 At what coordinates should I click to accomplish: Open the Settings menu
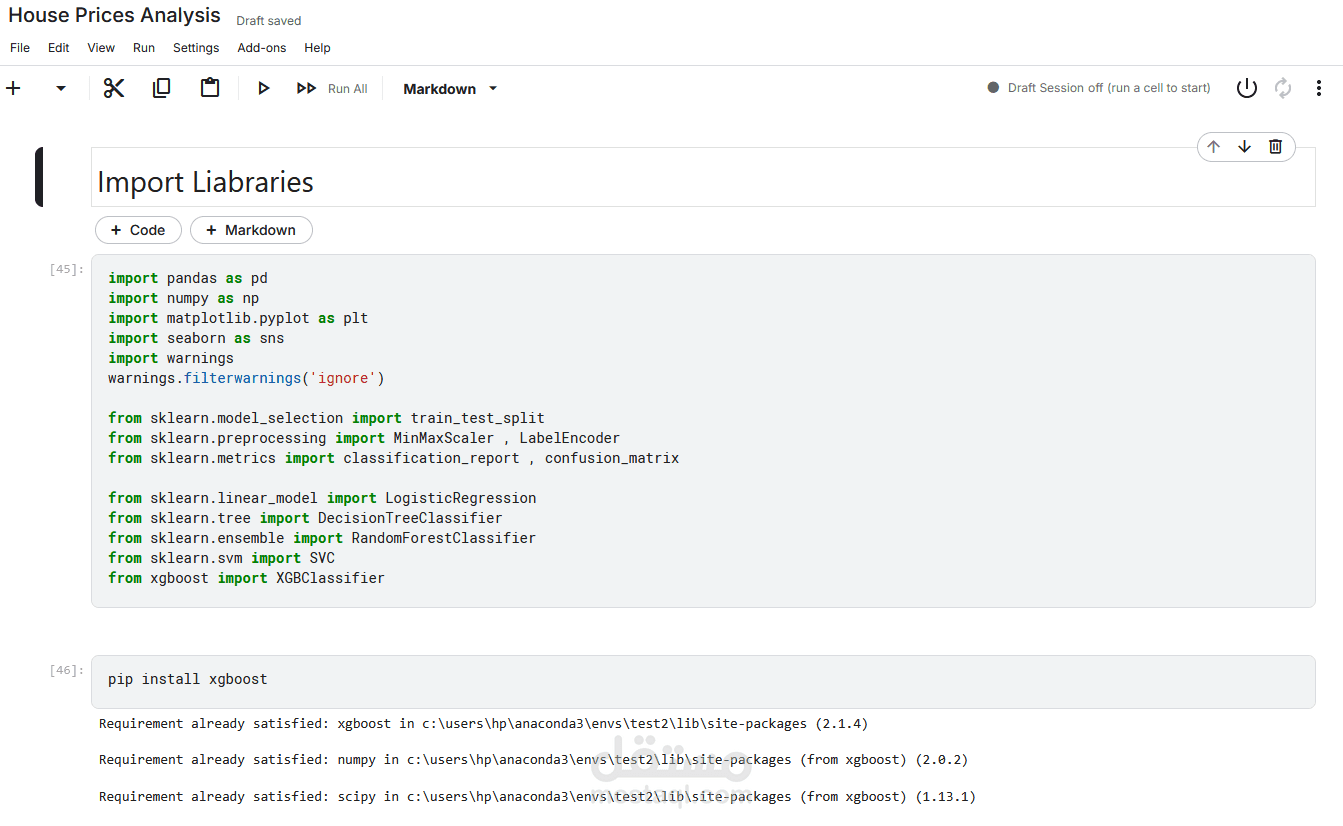click(x=196, y=47)
